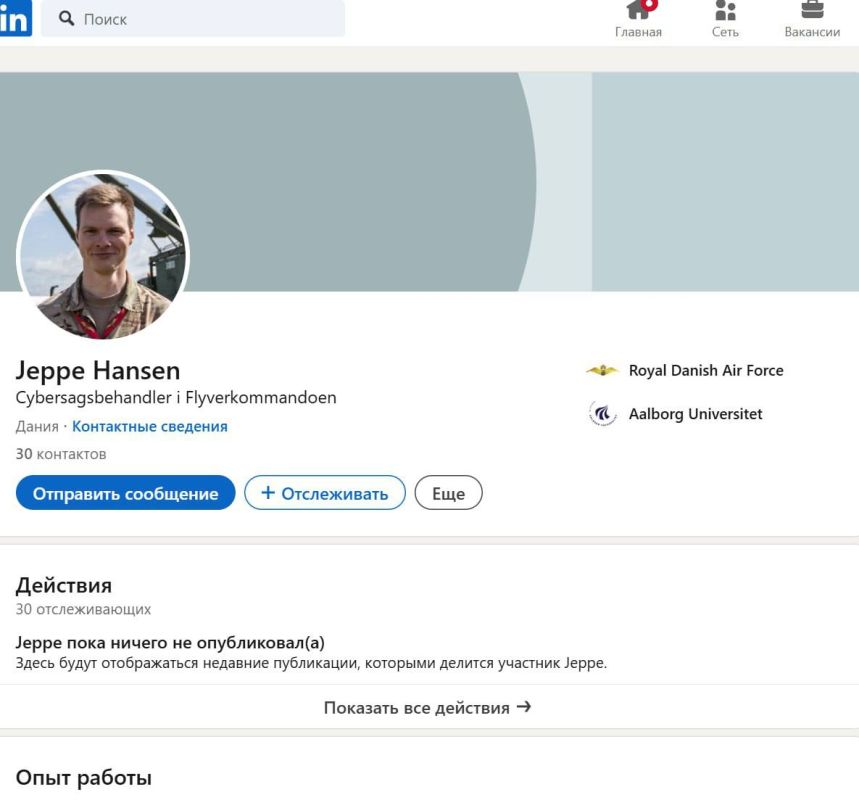The height and width of the screenshot is (800, 859).
Task: Select Показать все действия
Action: click(x=428, y=707)
